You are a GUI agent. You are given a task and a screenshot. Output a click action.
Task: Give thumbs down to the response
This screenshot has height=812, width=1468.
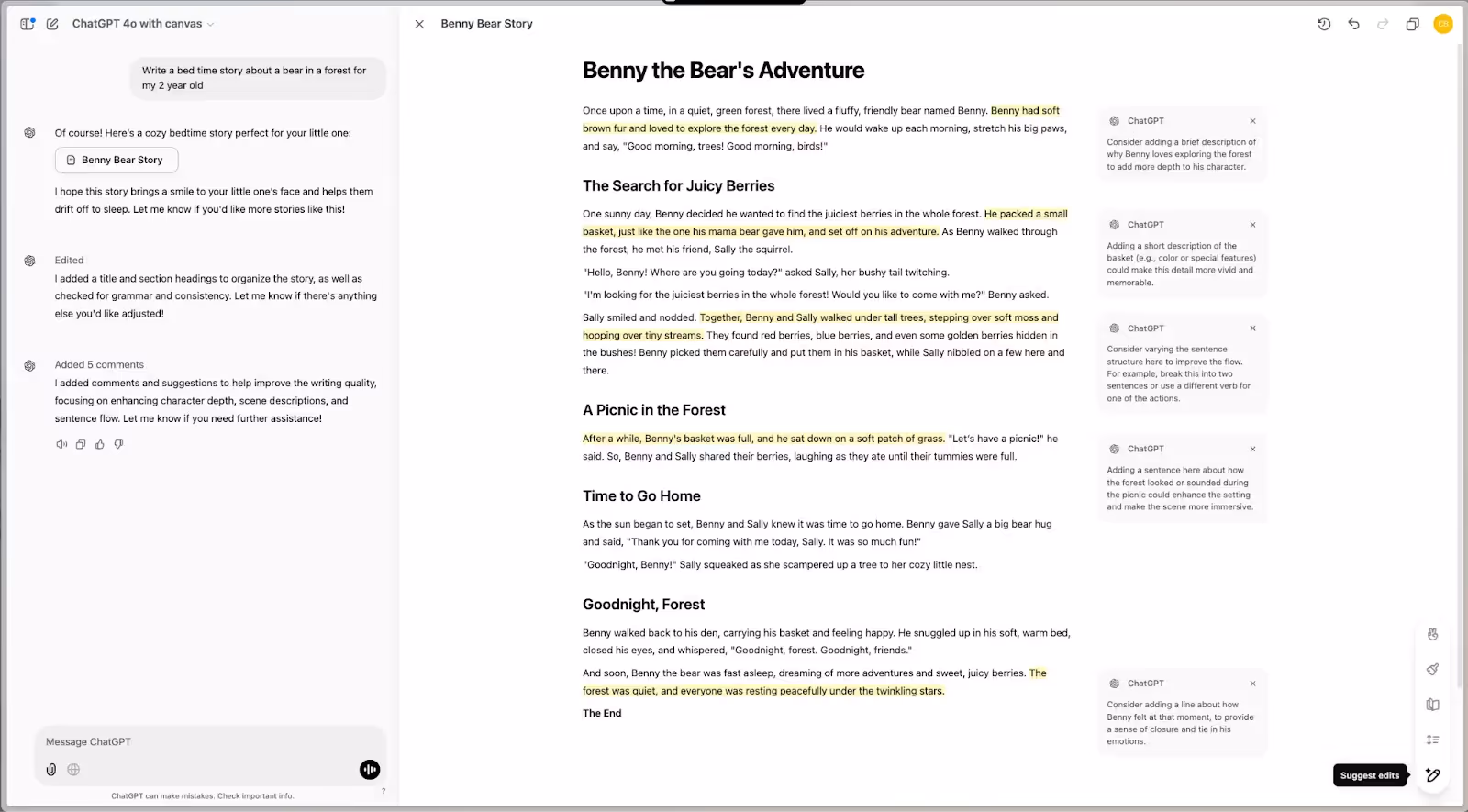pos(118,444)
